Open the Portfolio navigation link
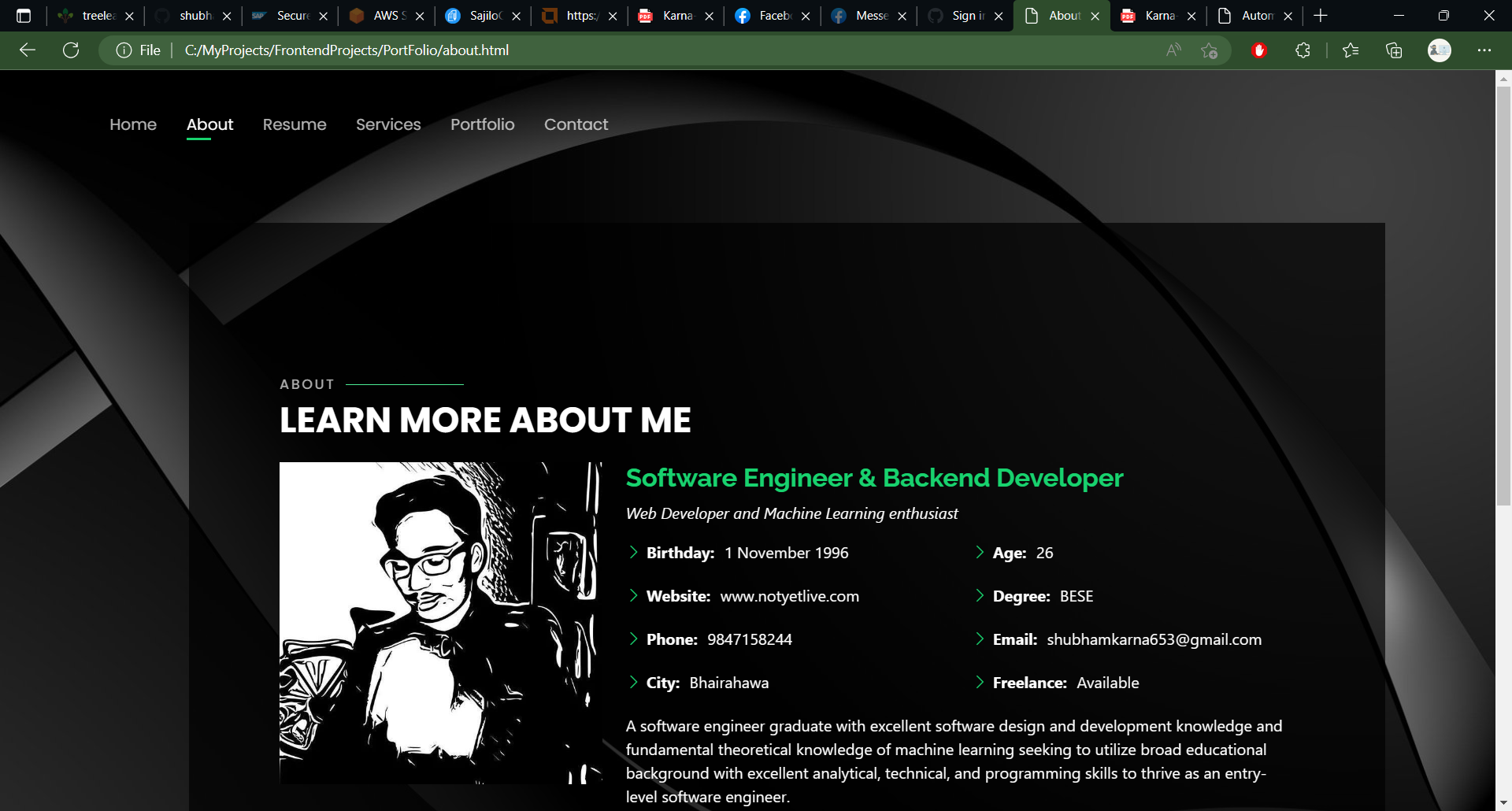 click(483, 124)
